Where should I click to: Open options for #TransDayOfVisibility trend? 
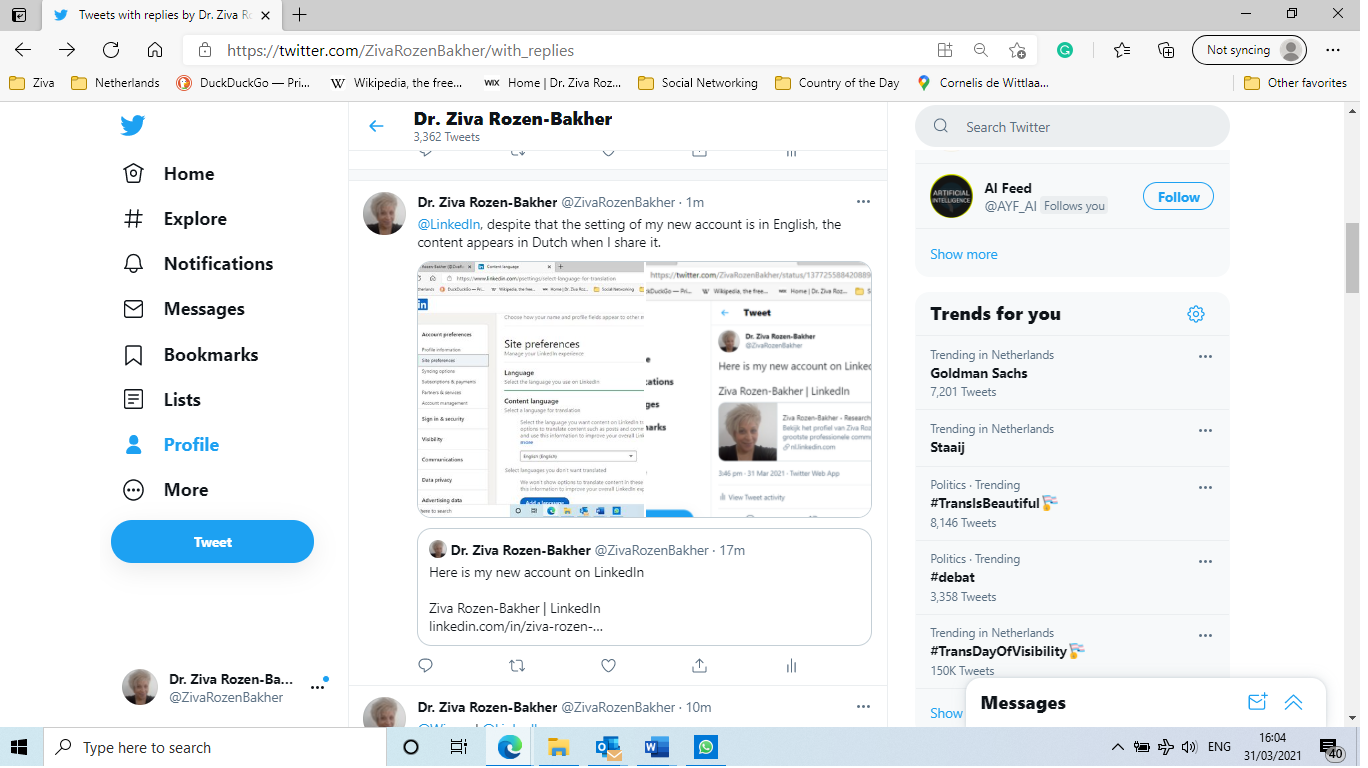[x=1205, y=635]
